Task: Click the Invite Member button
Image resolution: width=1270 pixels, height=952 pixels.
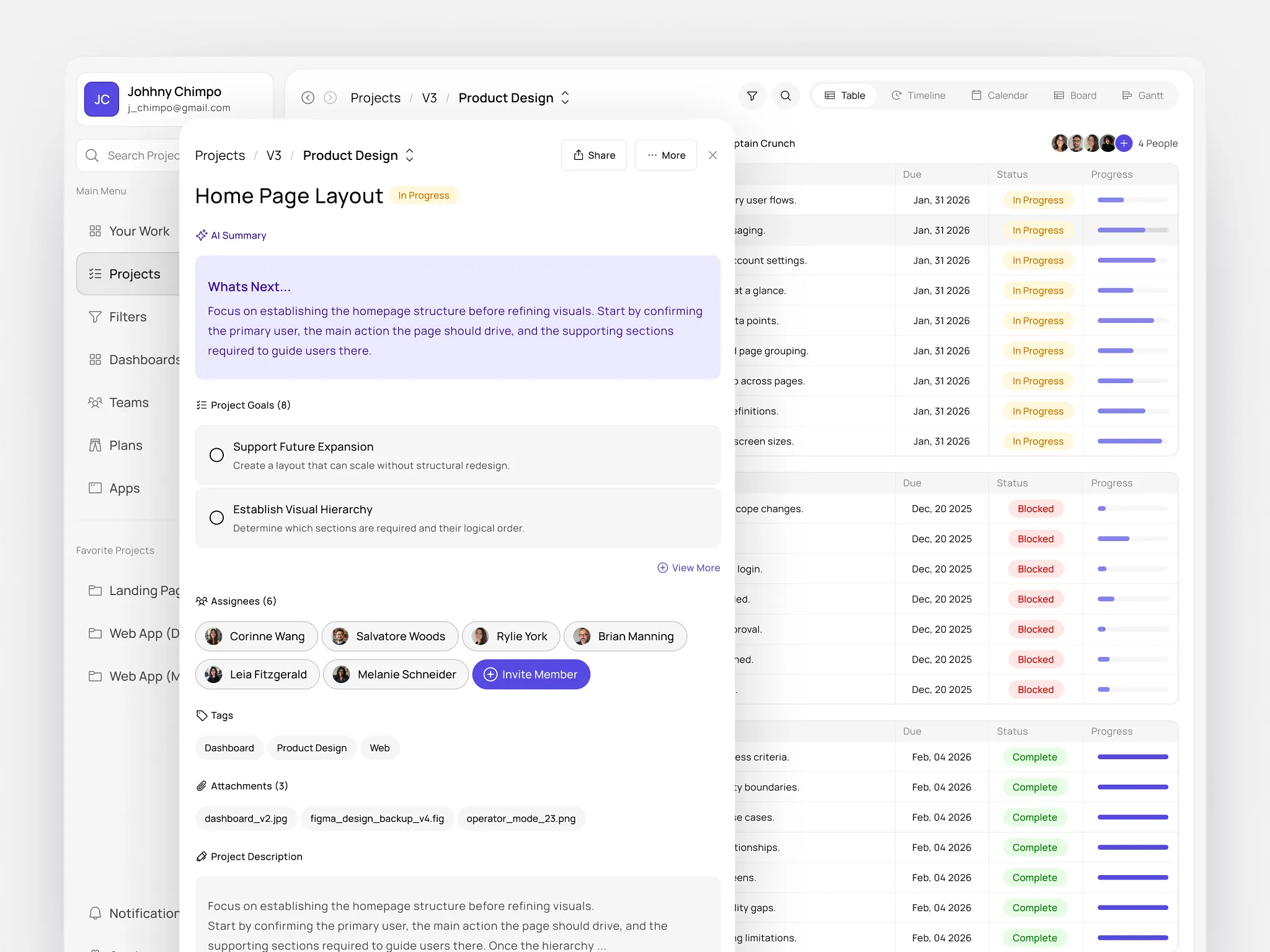Action: pyautogui.click(x=531, y=674)
